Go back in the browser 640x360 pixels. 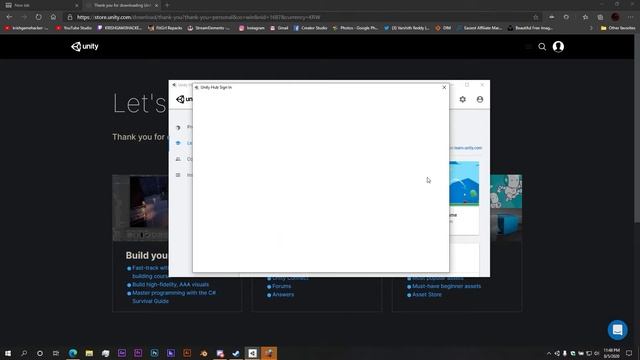[x=9, y=17]
